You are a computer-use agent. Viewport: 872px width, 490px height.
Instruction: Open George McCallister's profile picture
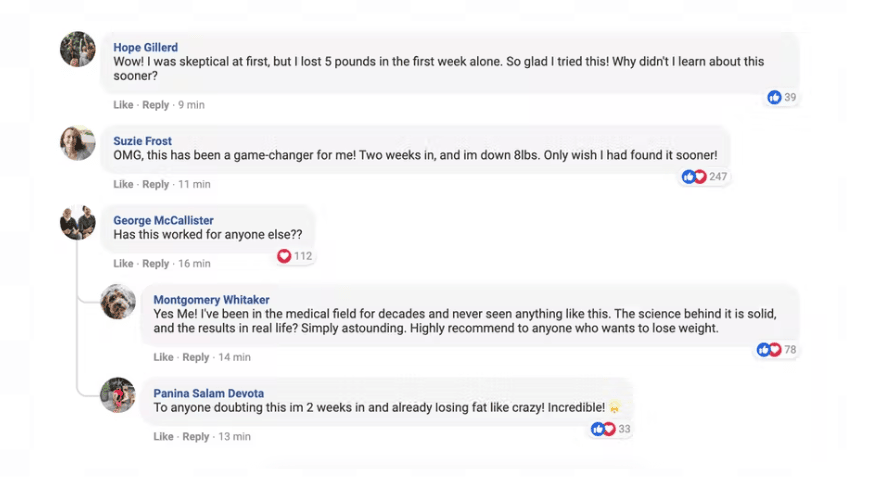[78, 222]
